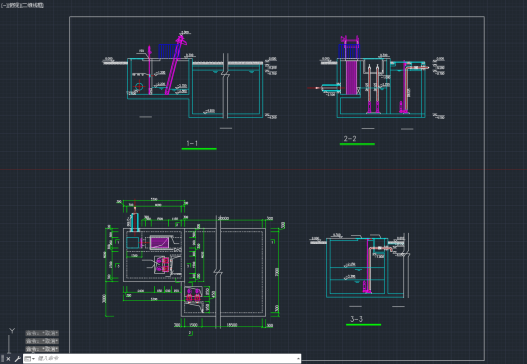
Task: Select green underline beneath 2-2 label
Action: [357, 144]
